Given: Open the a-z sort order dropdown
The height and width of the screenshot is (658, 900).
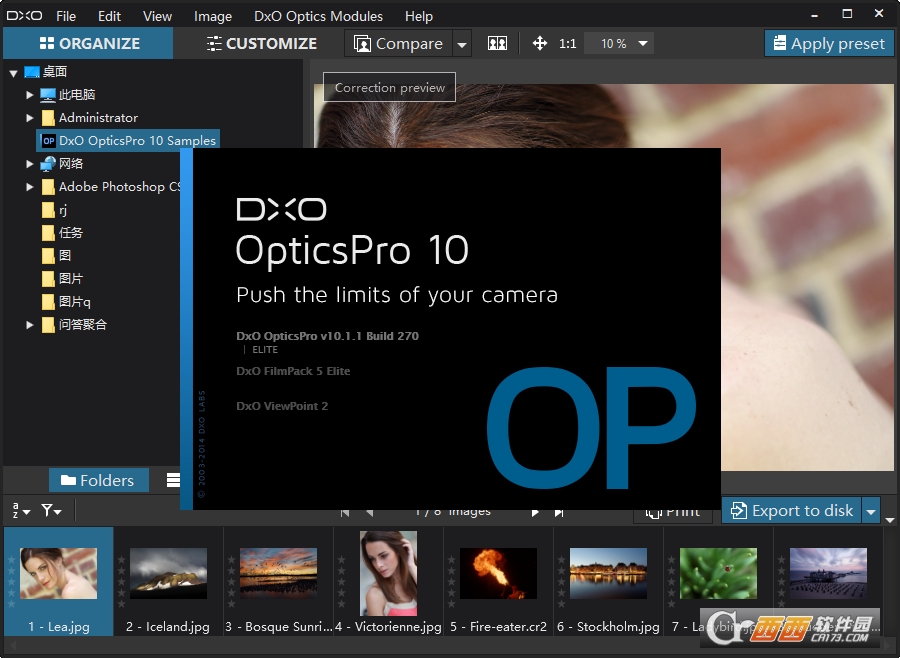Looking at the screenshot, I should [21, 510].
